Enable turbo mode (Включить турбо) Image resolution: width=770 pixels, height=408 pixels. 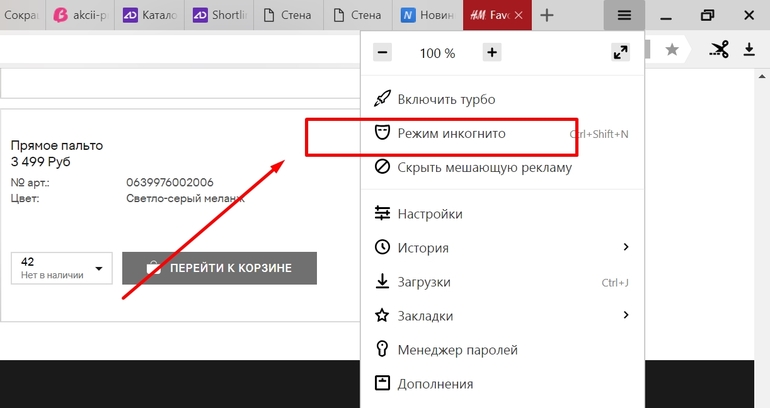click(x=445, y=99)
